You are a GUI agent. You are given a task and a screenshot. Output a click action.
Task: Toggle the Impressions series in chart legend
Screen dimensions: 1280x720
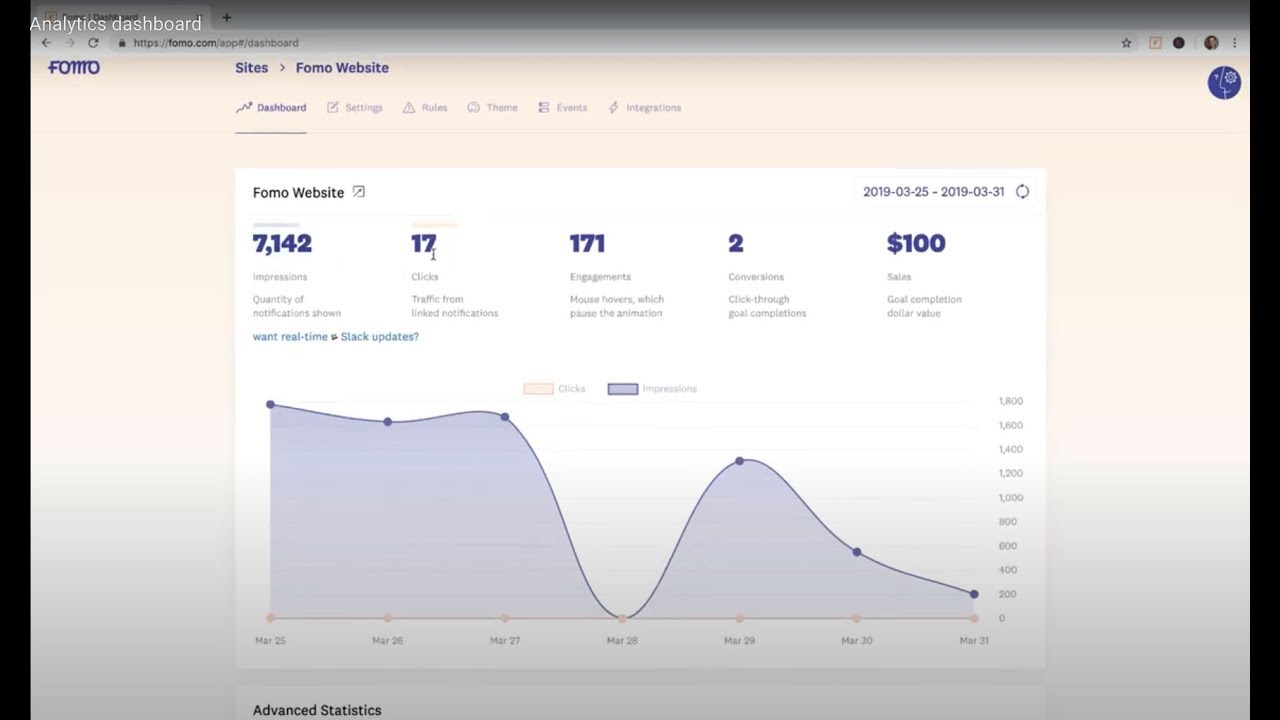click(652, 389)
